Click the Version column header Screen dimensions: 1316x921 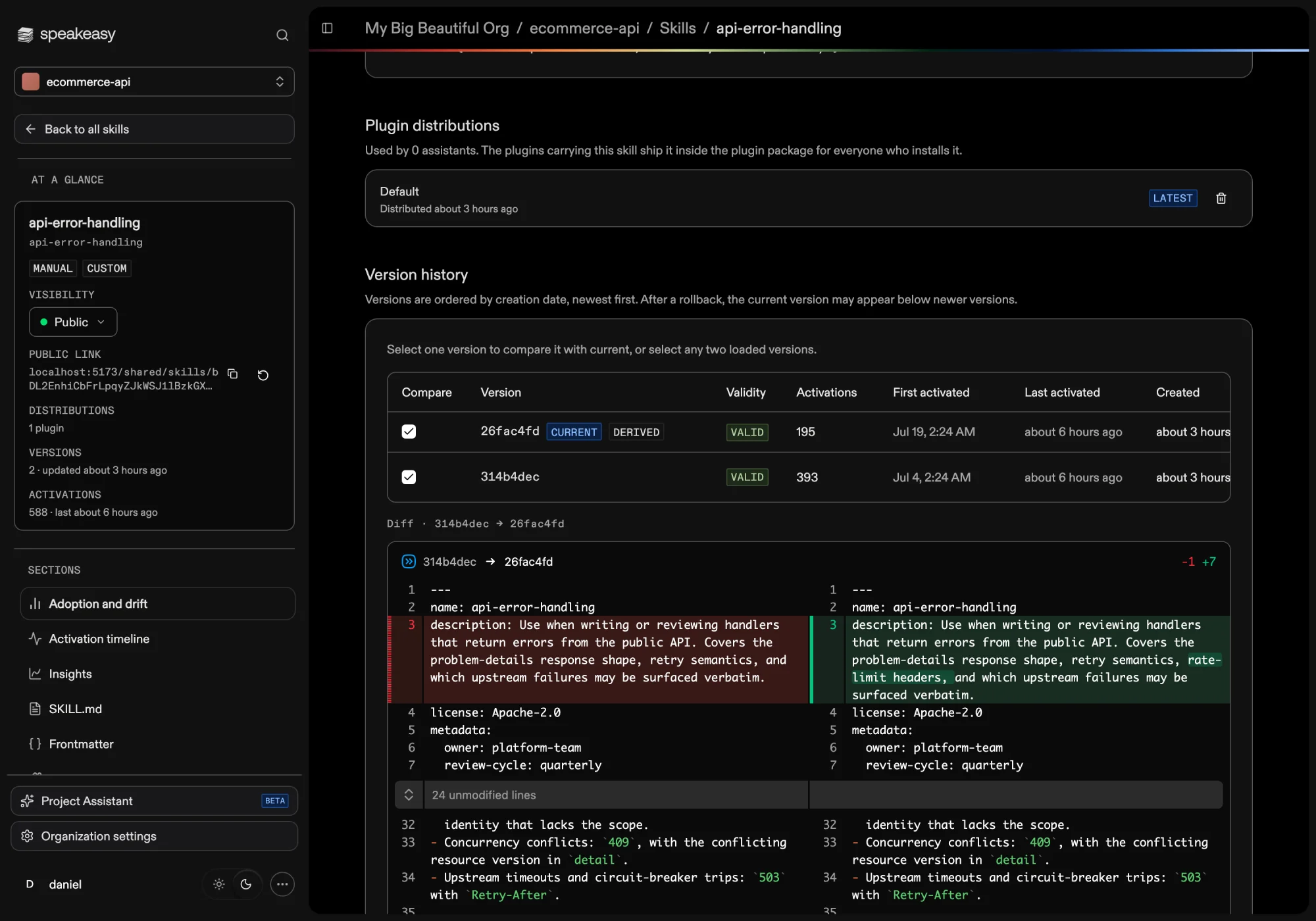click(x=501, y=392)
